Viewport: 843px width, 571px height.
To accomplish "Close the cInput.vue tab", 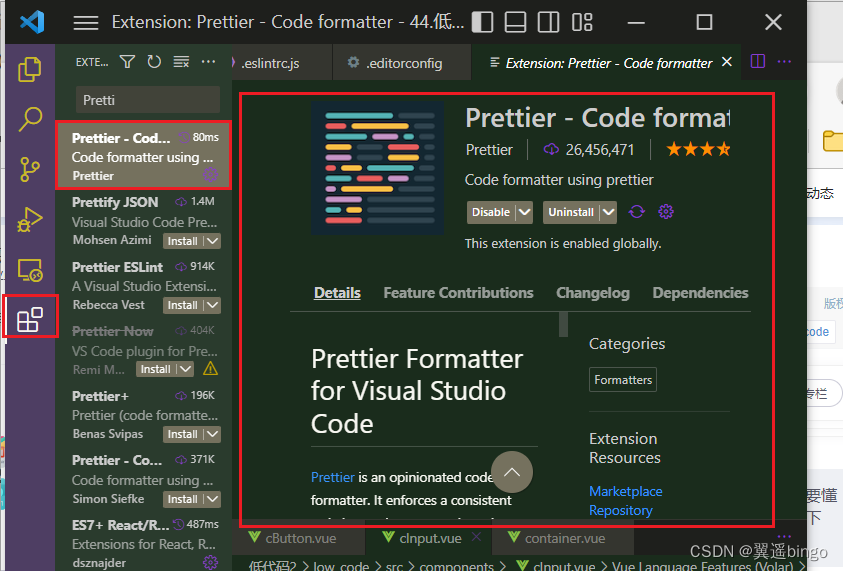I will pos(476,537).
